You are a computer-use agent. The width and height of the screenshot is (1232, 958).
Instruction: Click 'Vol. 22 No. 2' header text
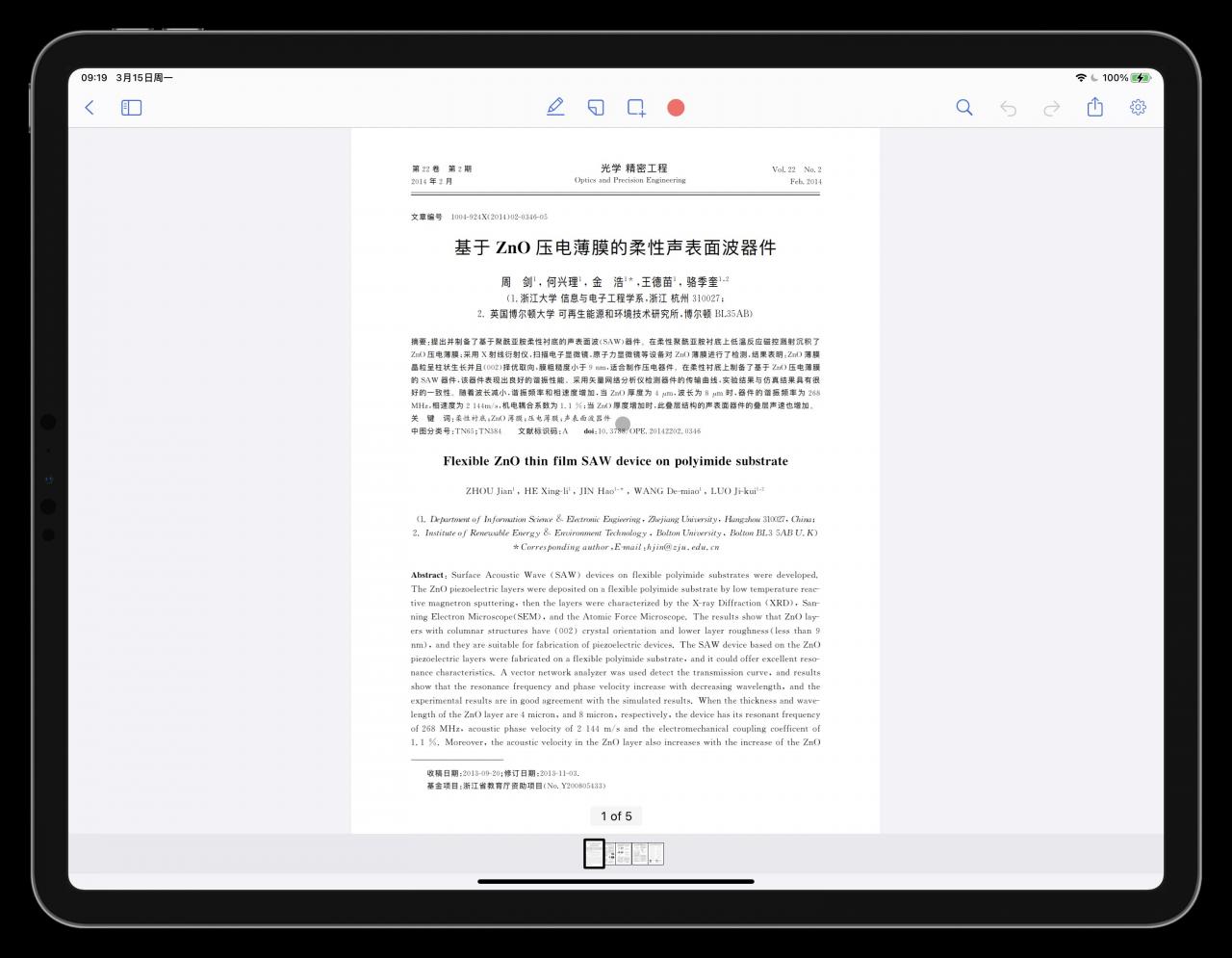797,169
